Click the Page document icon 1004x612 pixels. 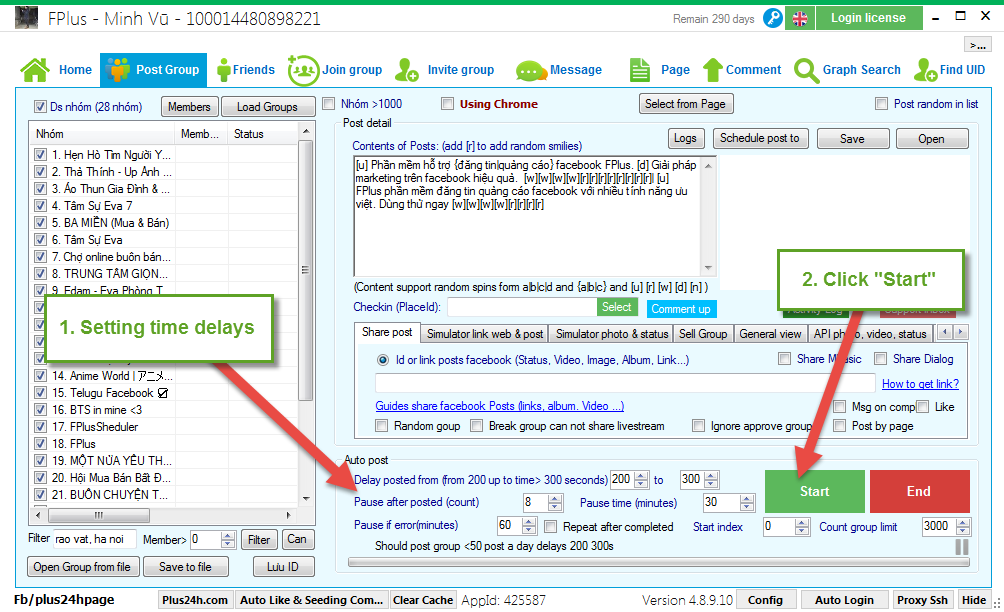640,70
